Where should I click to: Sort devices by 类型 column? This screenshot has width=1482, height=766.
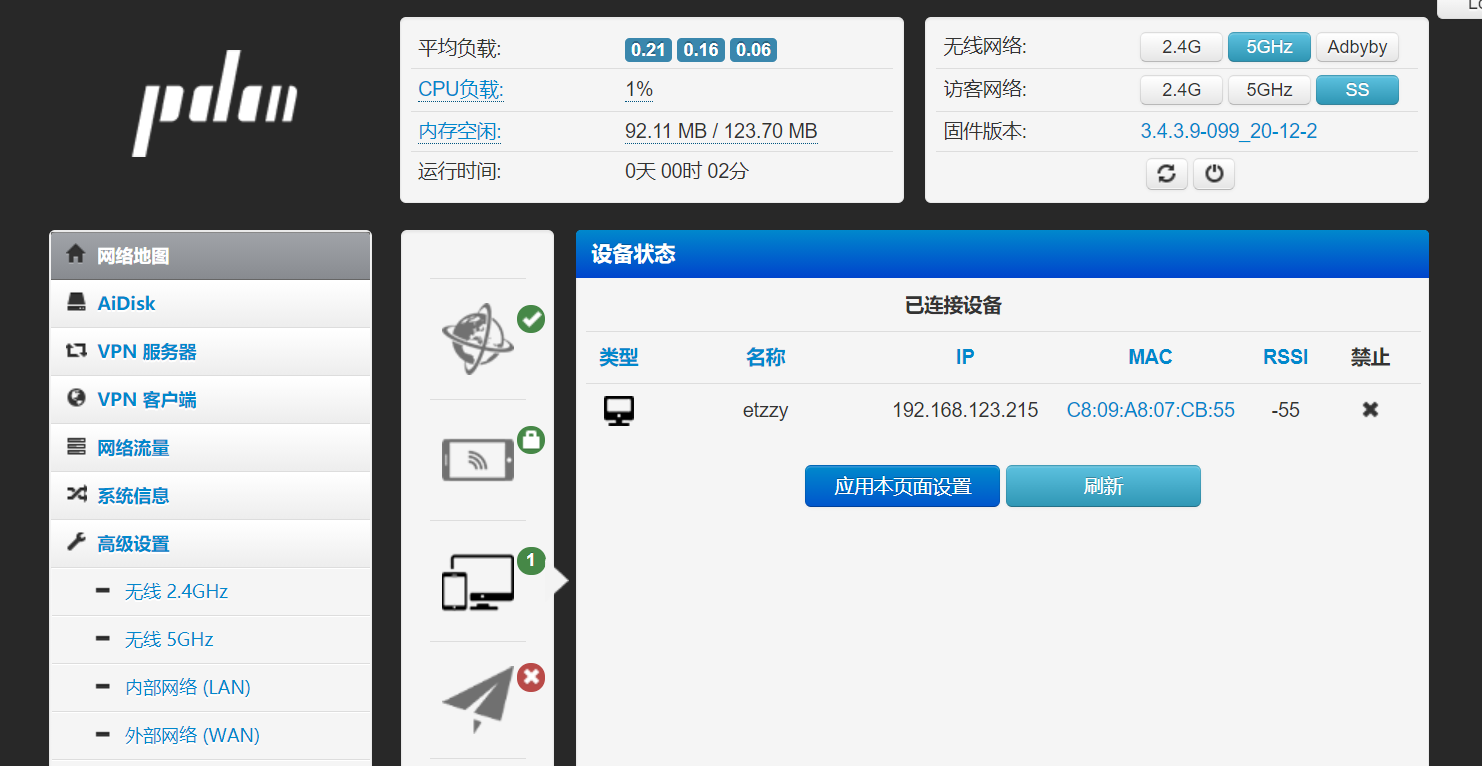click(x=619, y=357)
